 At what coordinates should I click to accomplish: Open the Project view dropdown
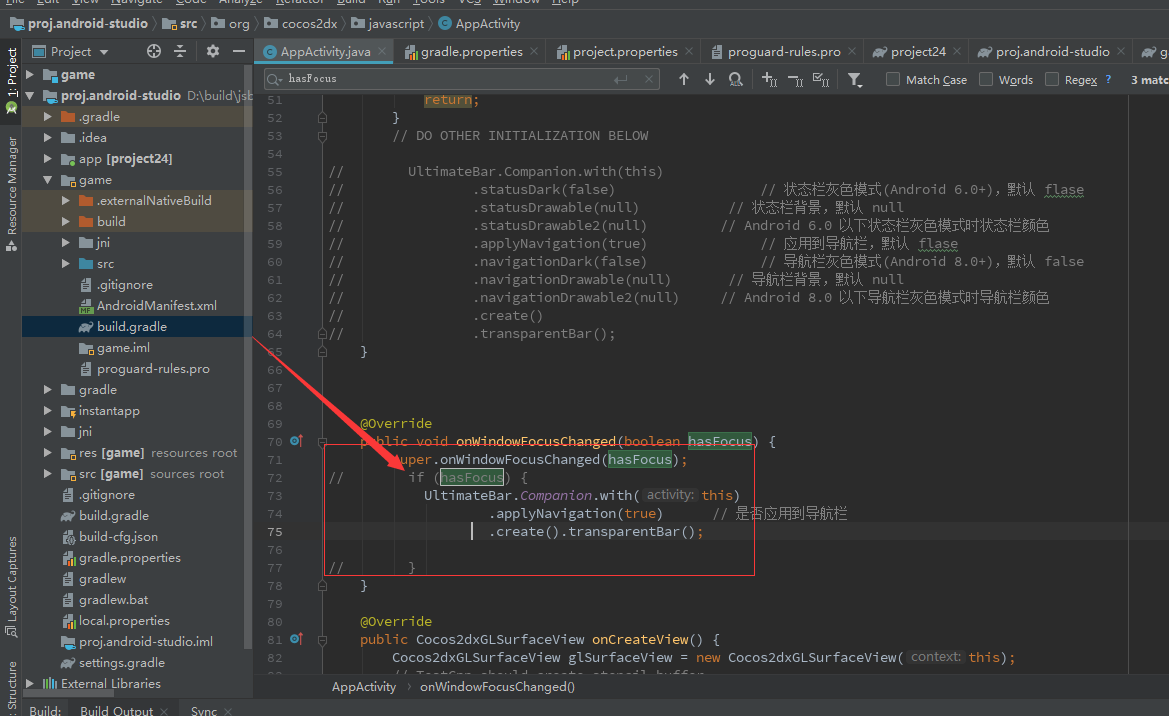click(x=78, y=51)
